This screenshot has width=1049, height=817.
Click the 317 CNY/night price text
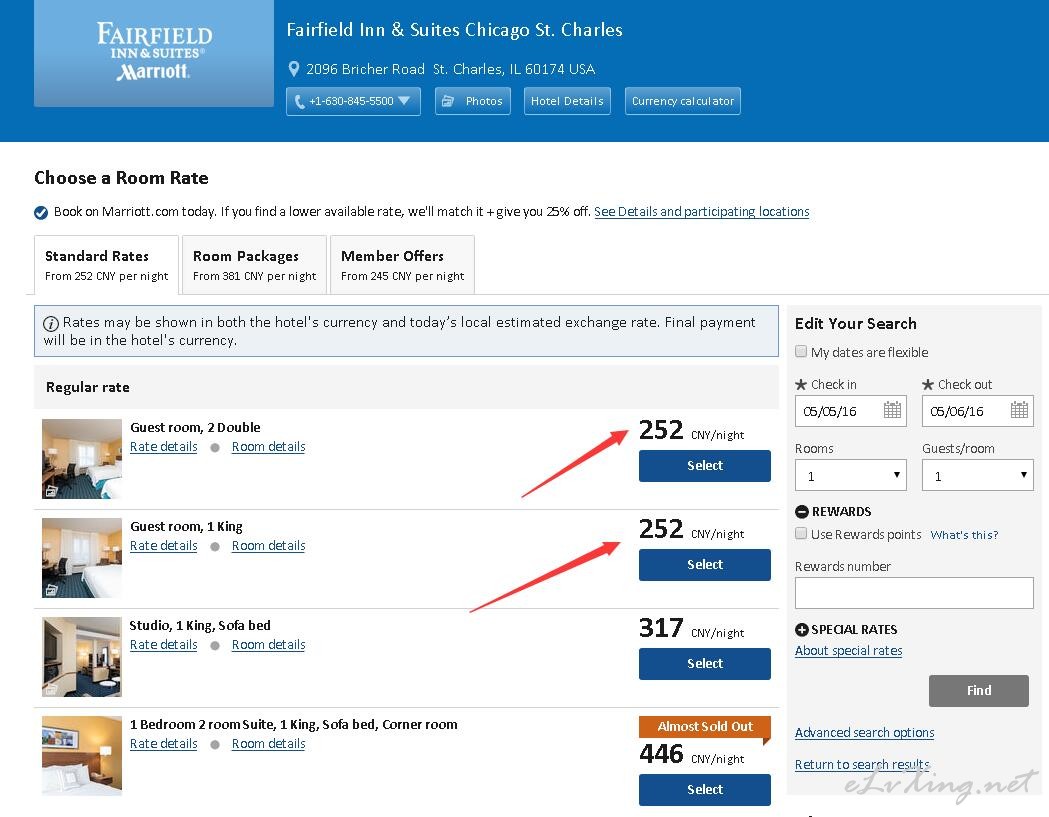point(691,628)
